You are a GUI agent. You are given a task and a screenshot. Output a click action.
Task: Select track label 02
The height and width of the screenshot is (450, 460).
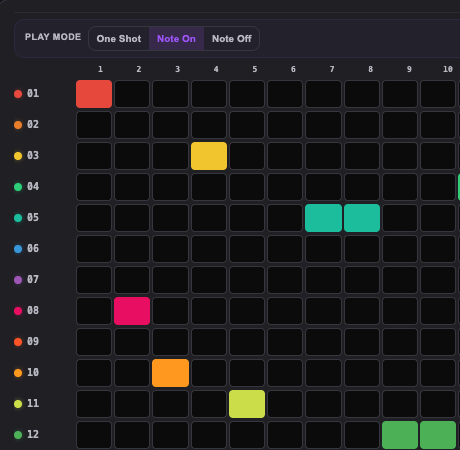33,124
